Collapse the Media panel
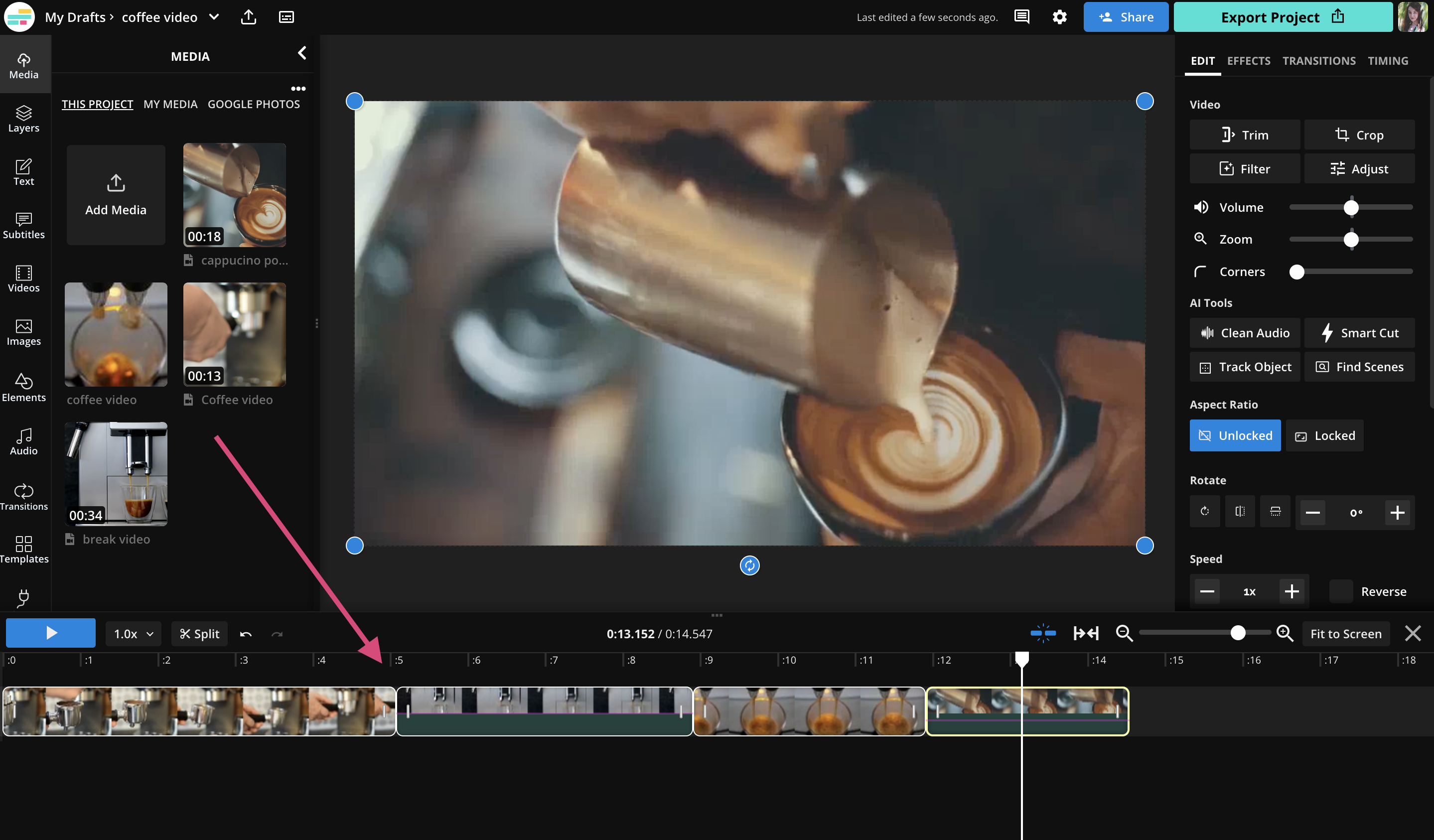 coord(302,53)
